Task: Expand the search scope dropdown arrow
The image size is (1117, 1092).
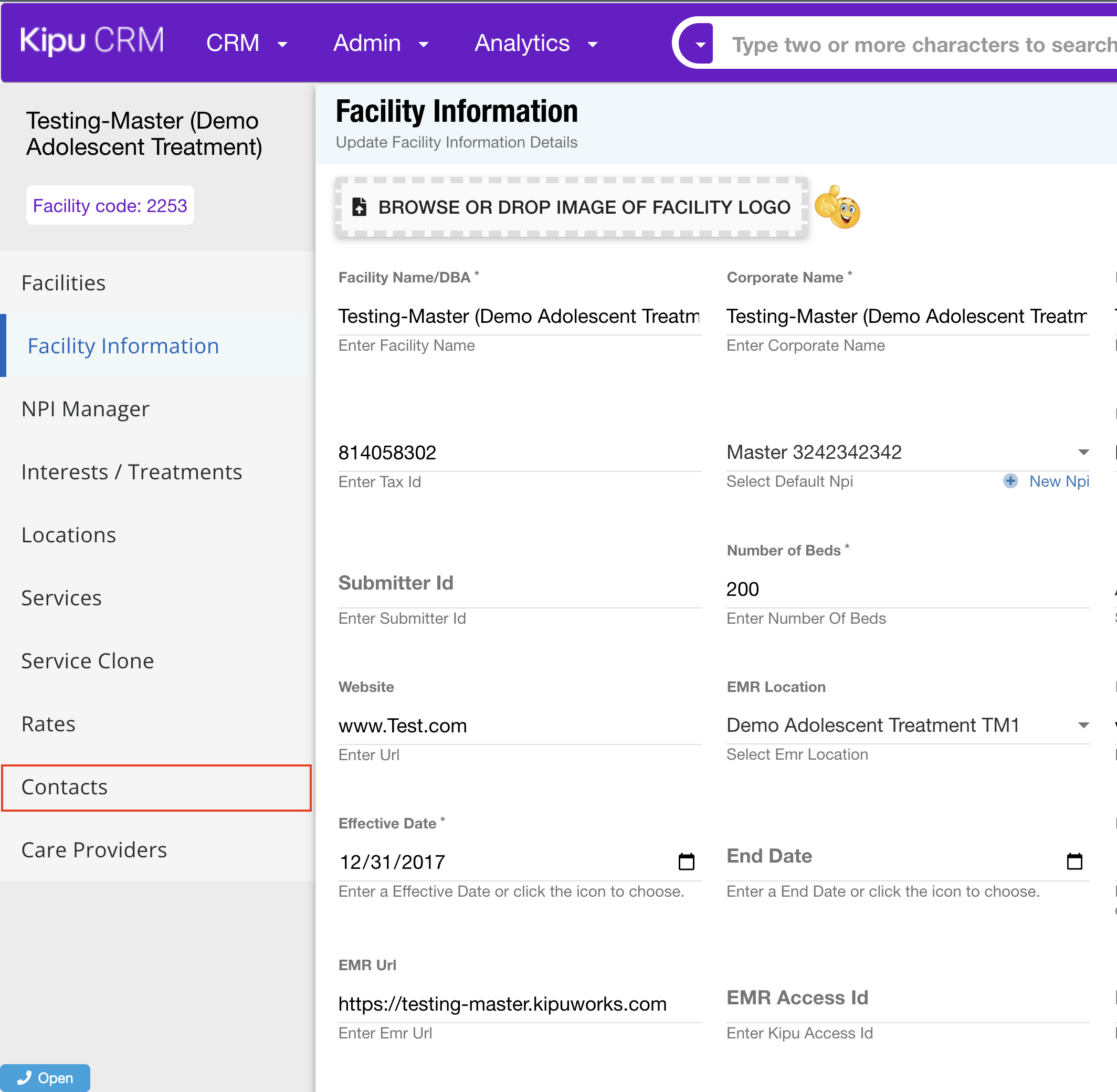Action: point(700,44)
